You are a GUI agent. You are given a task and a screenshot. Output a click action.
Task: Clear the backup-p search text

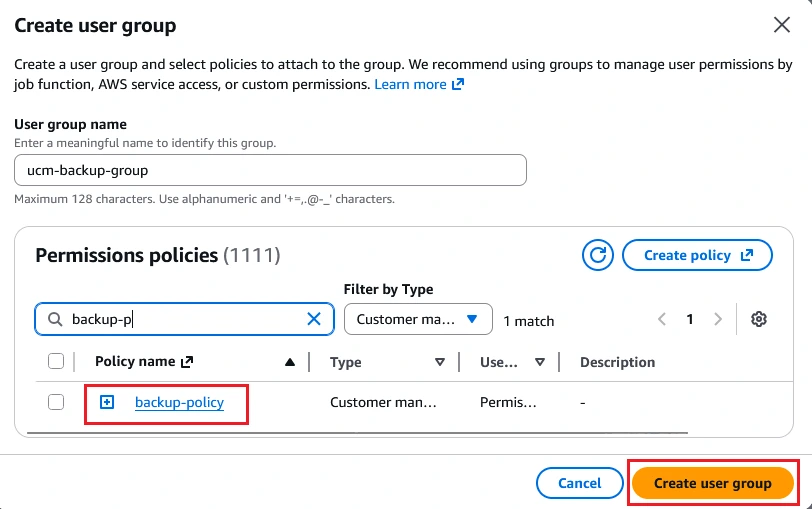pyautogui.click(x=314, y=319)
